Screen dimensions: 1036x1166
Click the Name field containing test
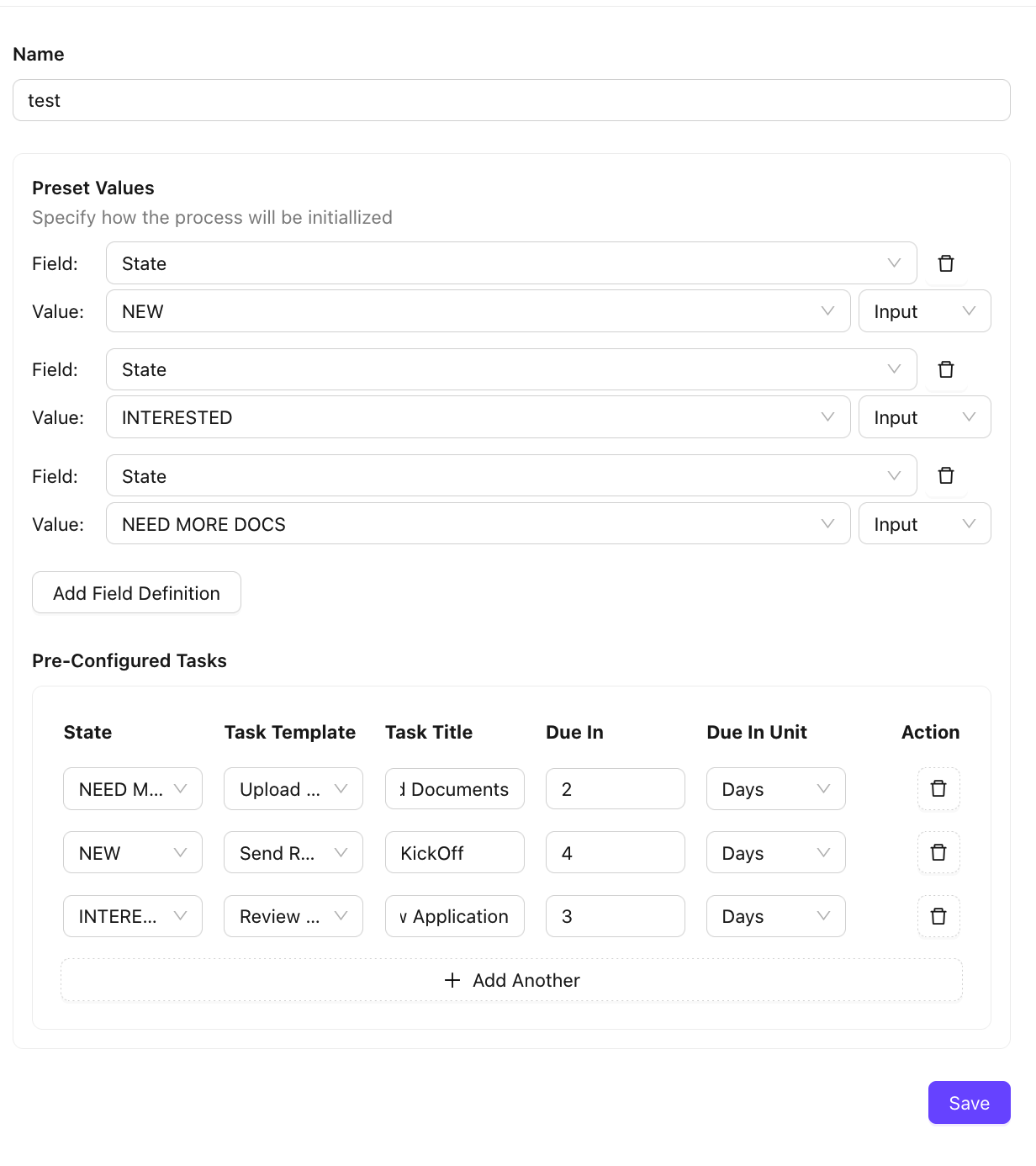pyautogui.click(x=511, y=101)
